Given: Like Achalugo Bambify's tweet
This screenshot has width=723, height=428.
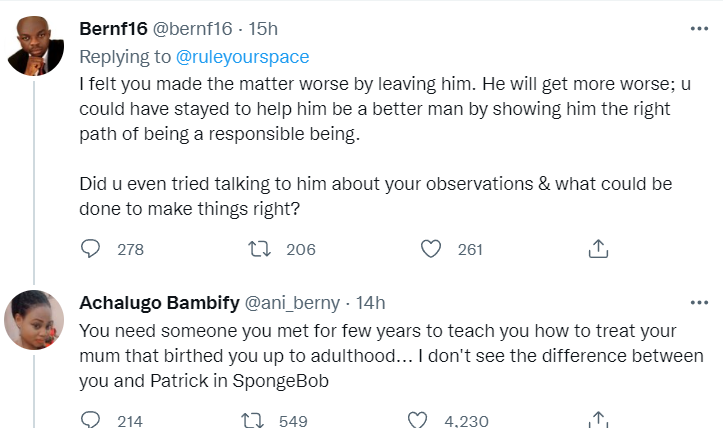Looking at the screenshot, I should point(417,420).
